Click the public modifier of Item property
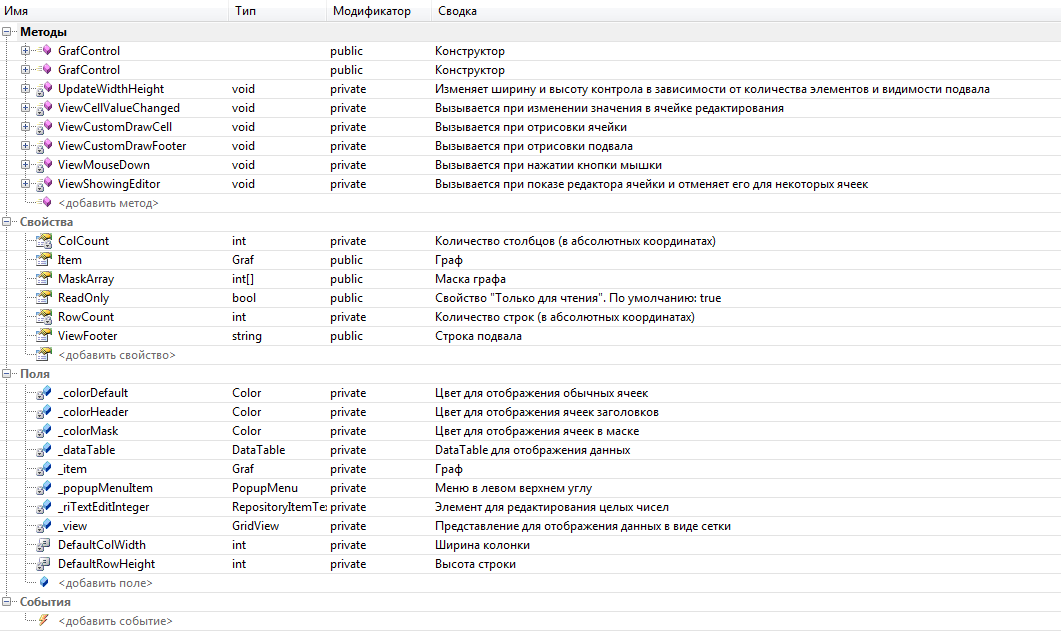Screen dimensions: 1061x637 [346, 260]
